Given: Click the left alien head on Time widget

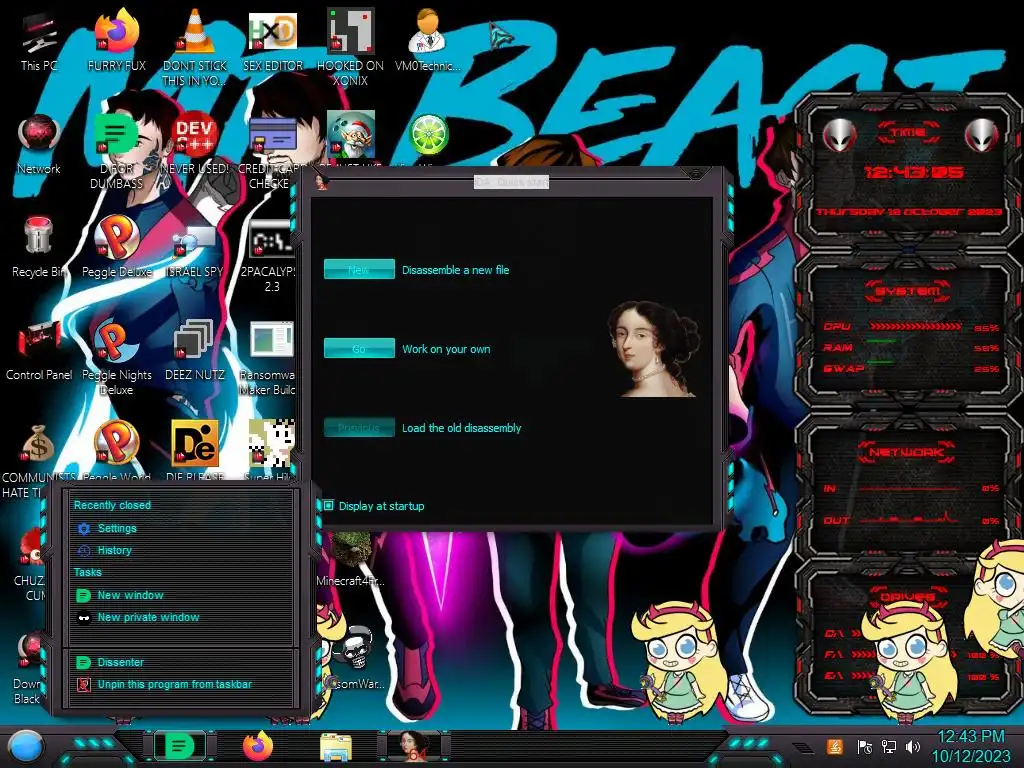Looking at the screenshot, I should coord(839,135).
